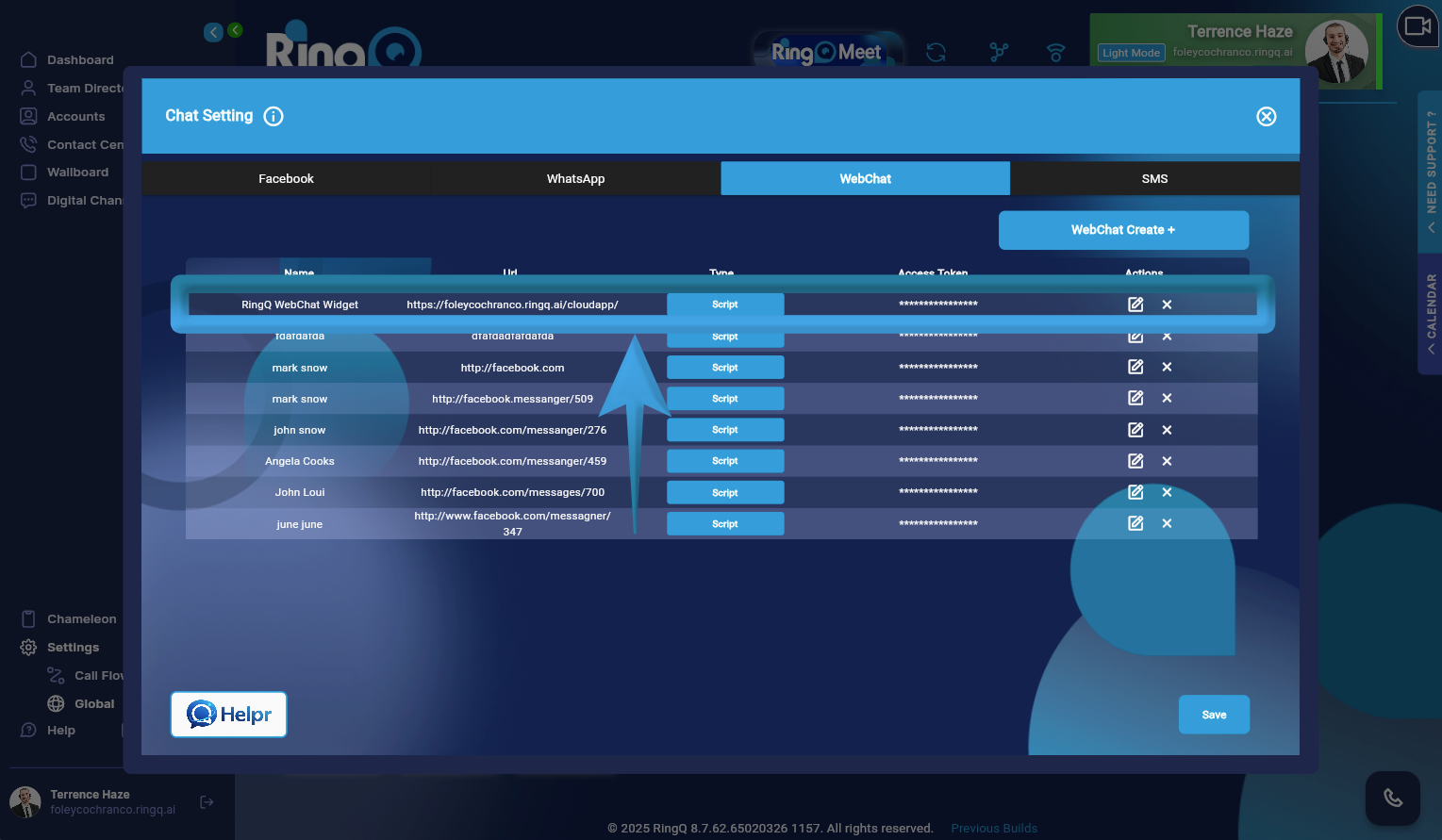
Task: Expand the Calendar side panel
Action: click(1431, 313)
